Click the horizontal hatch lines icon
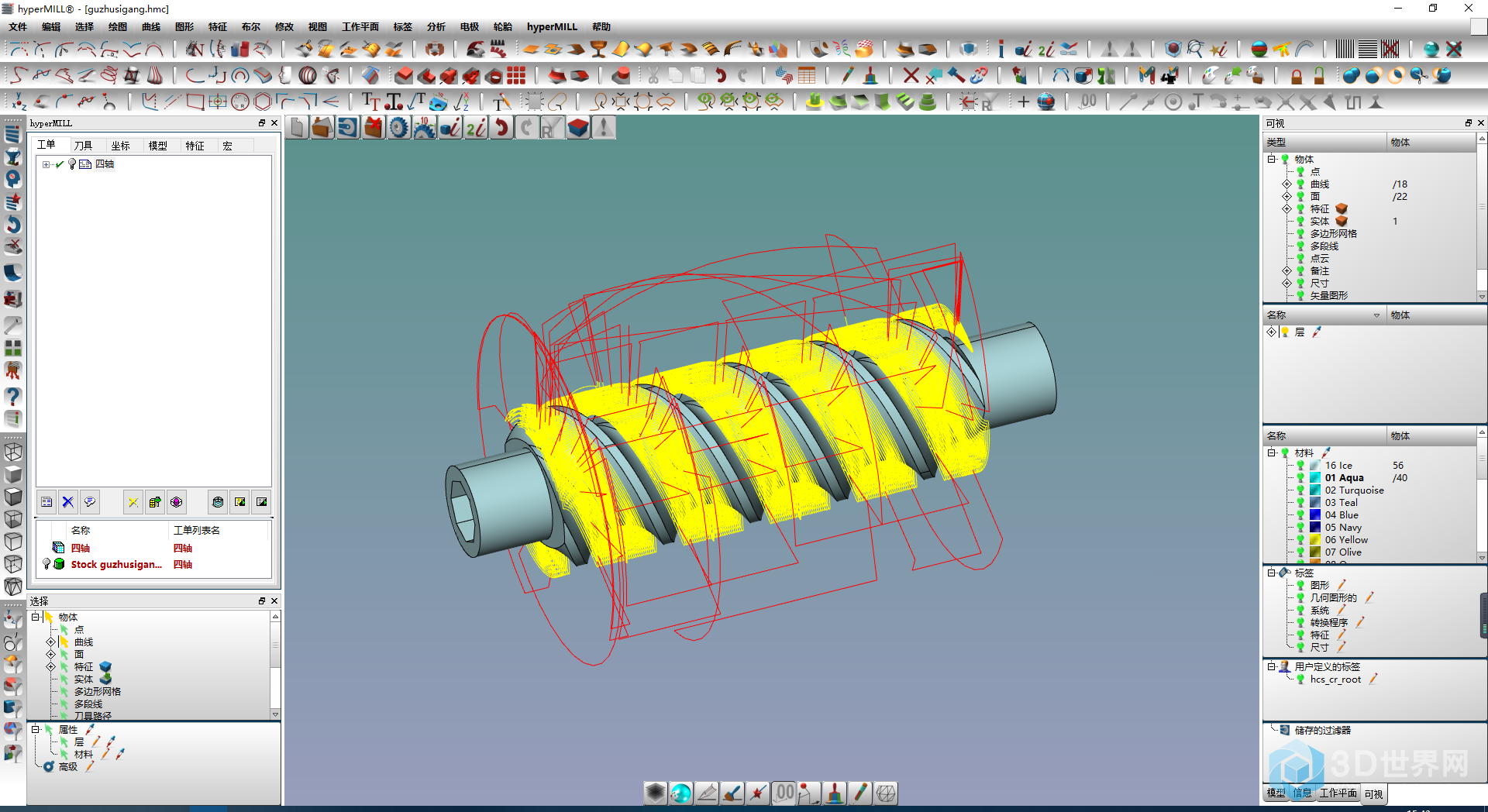The image size is (1488, 812). click(x=1368, y=50)
